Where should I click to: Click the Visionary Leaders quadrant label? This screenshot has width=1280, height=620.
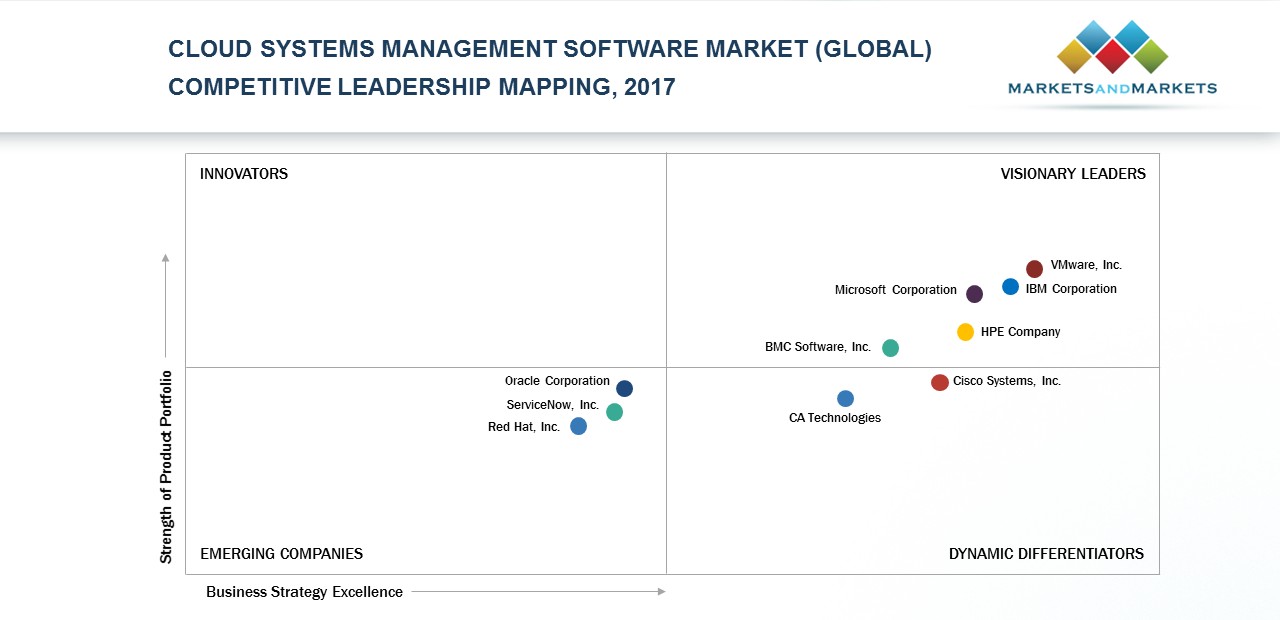[x=1073, y=174]
